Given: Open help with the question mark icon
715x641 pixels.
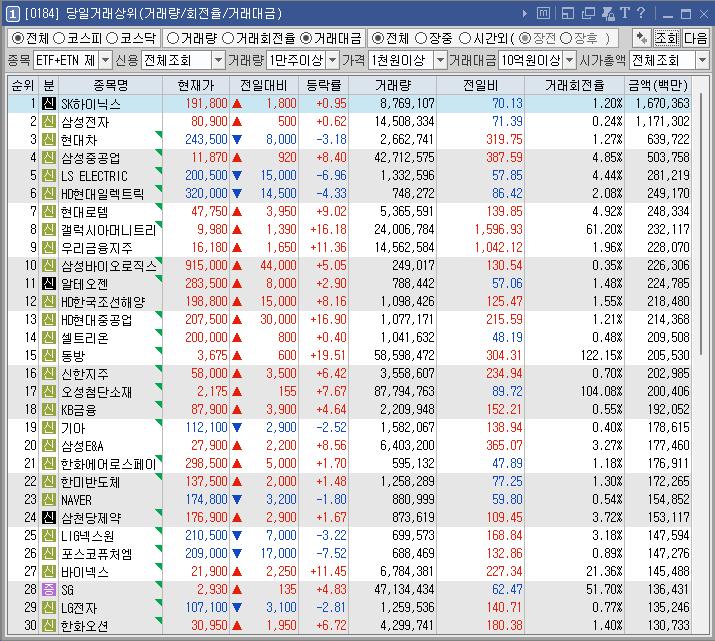Looking at the screenshot, I should coord(641,13).
